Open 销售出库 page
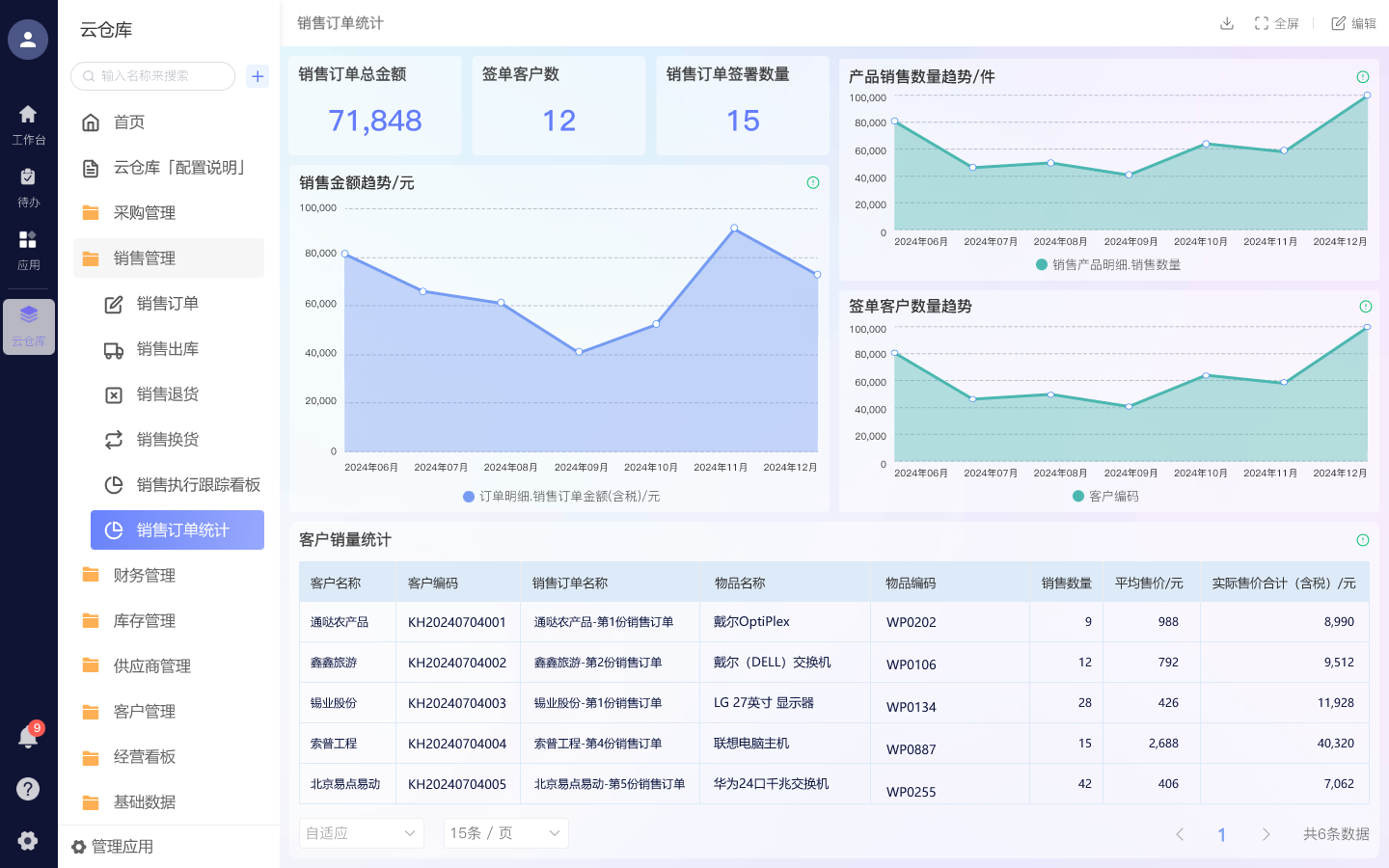Image resolution: width=1389 pixels, height=868 pixels. (x=177, y=348)
